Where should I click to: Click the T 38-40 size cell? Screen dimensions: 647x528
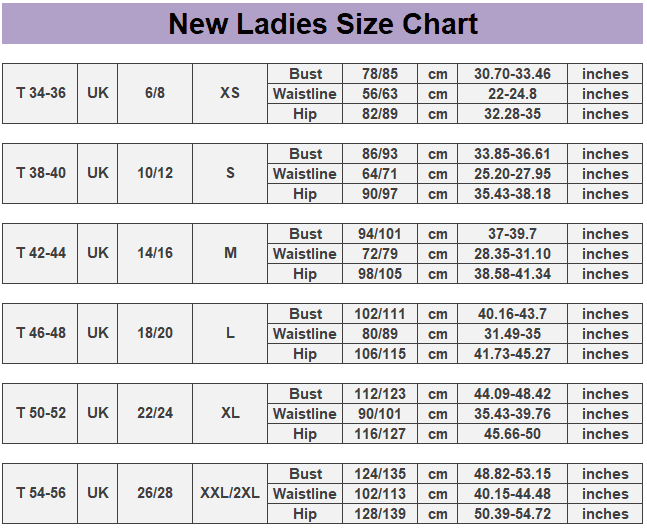point(41,173)
